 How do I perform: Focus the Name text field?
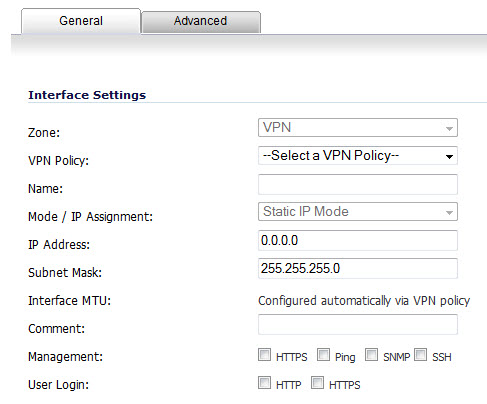click(358, 184)
